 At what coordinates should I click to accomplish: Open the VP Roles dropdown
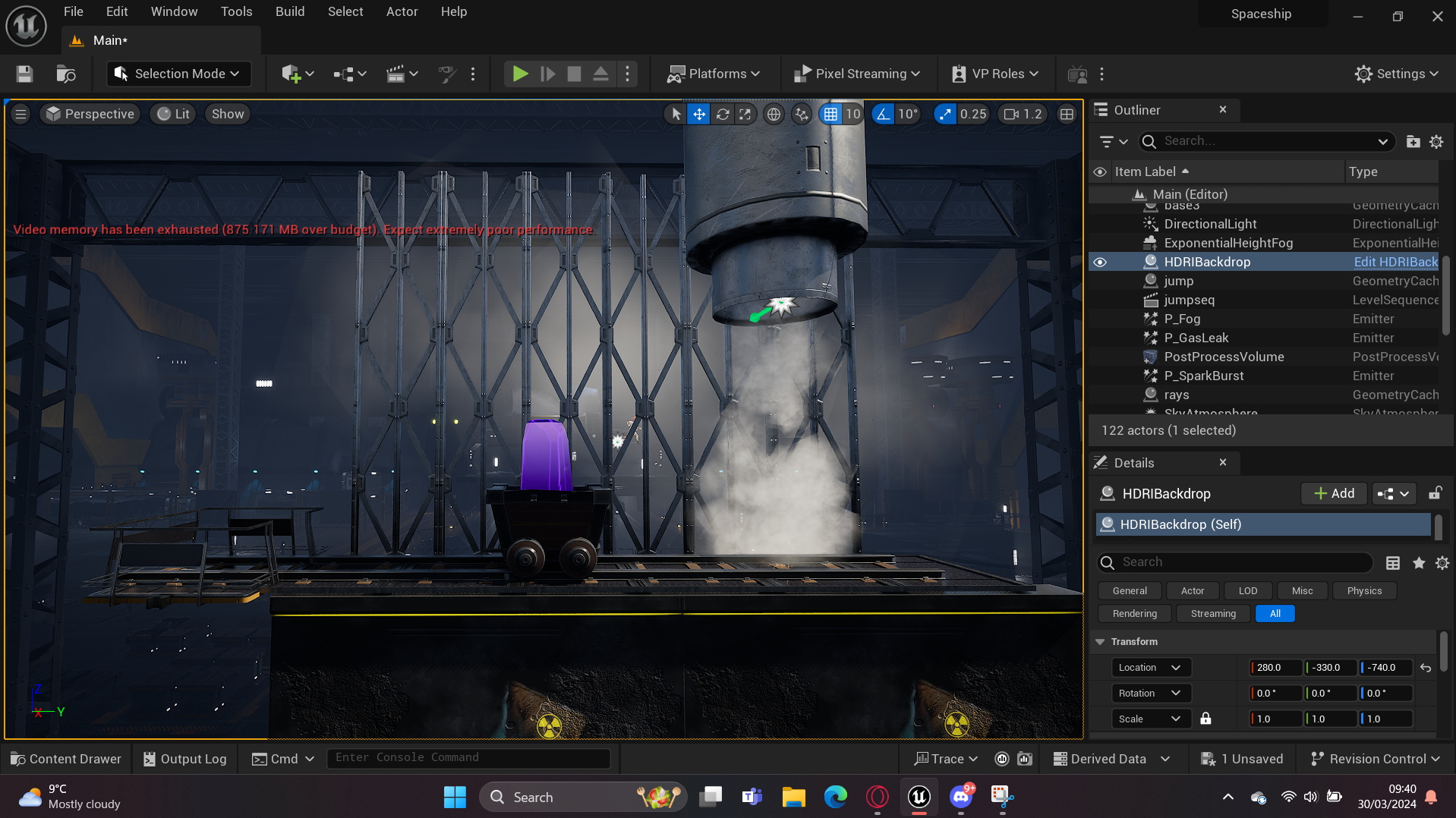click(x=995, y=74)
